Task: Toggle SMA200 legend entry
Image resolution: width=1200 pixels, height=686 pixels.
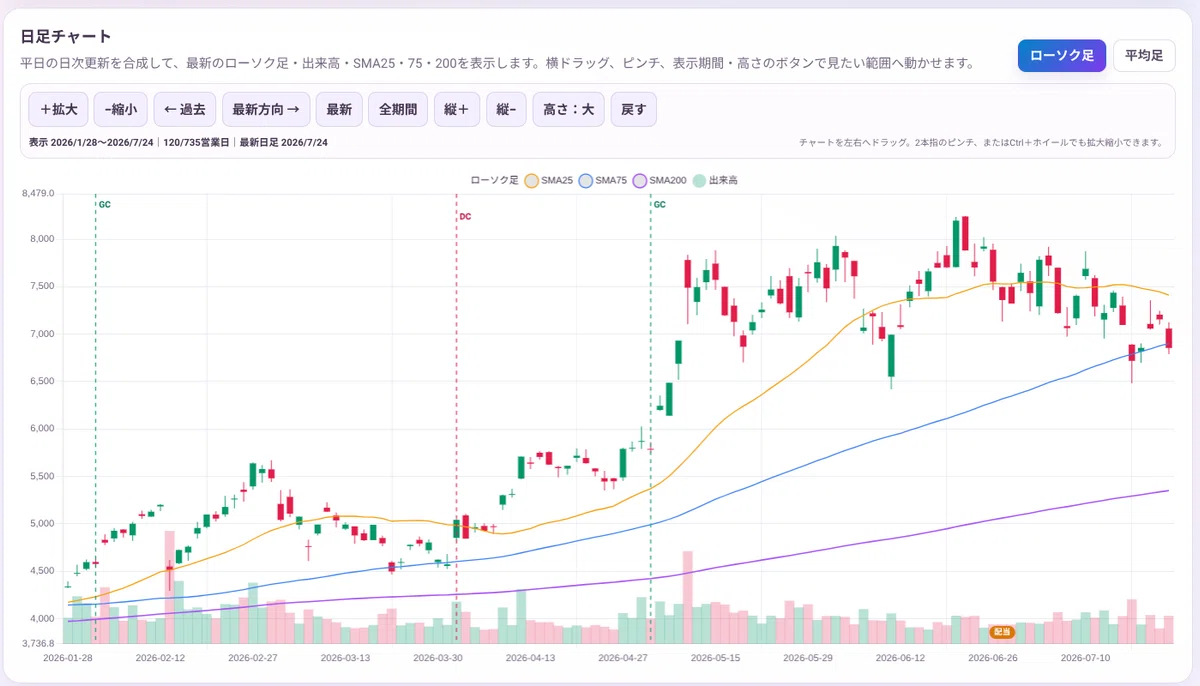Action: pyautogui.click(x=660, y=180)
